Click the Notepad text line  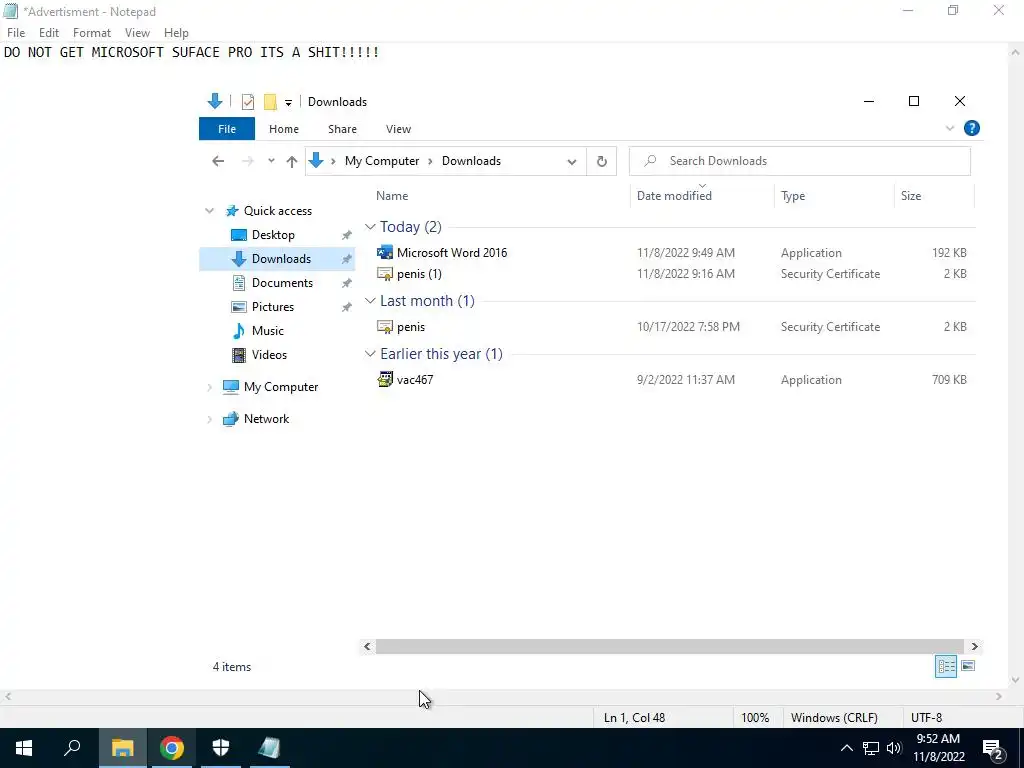coord(191,52)
